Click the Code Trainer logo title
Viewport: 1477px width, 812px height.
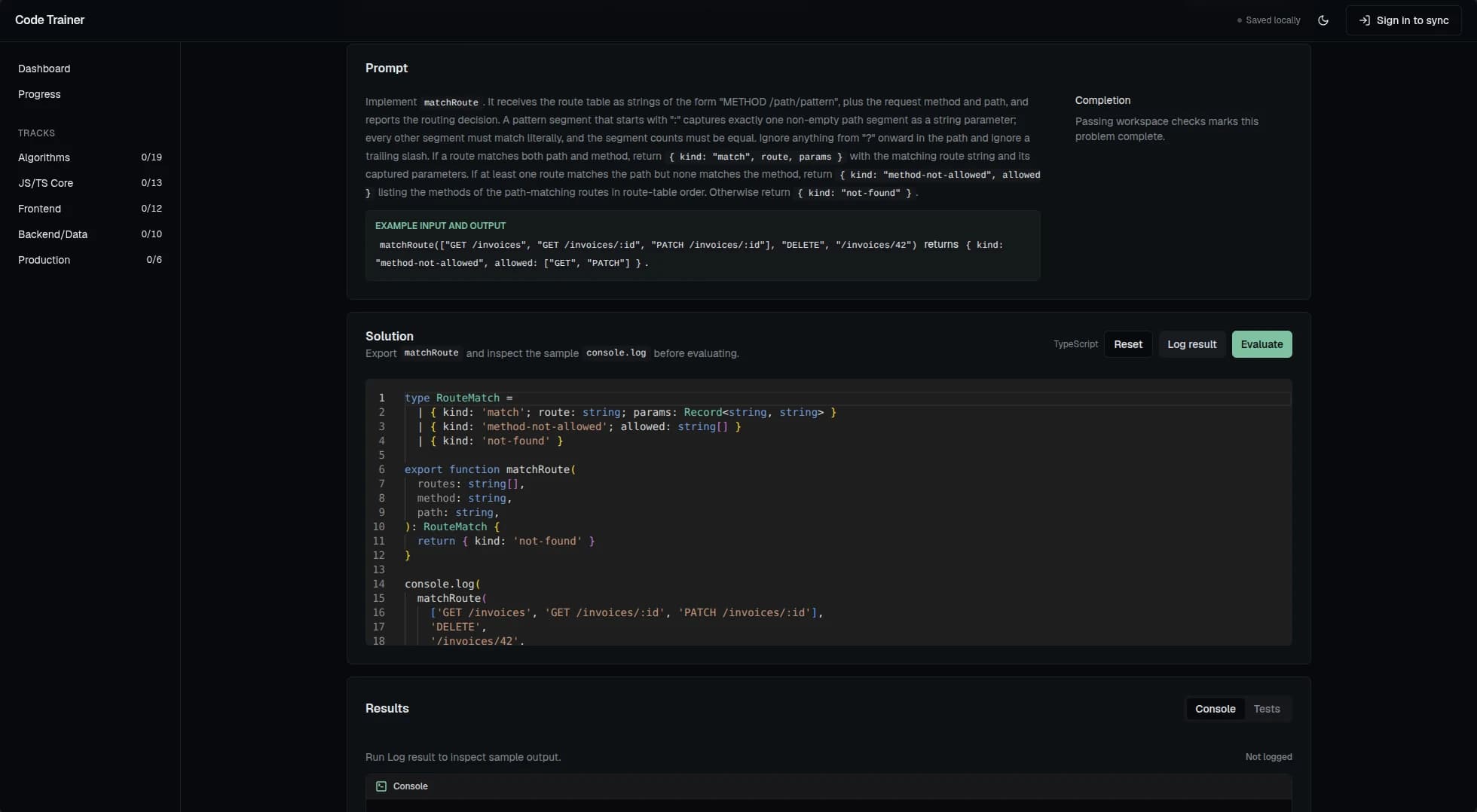pos(50,20)
